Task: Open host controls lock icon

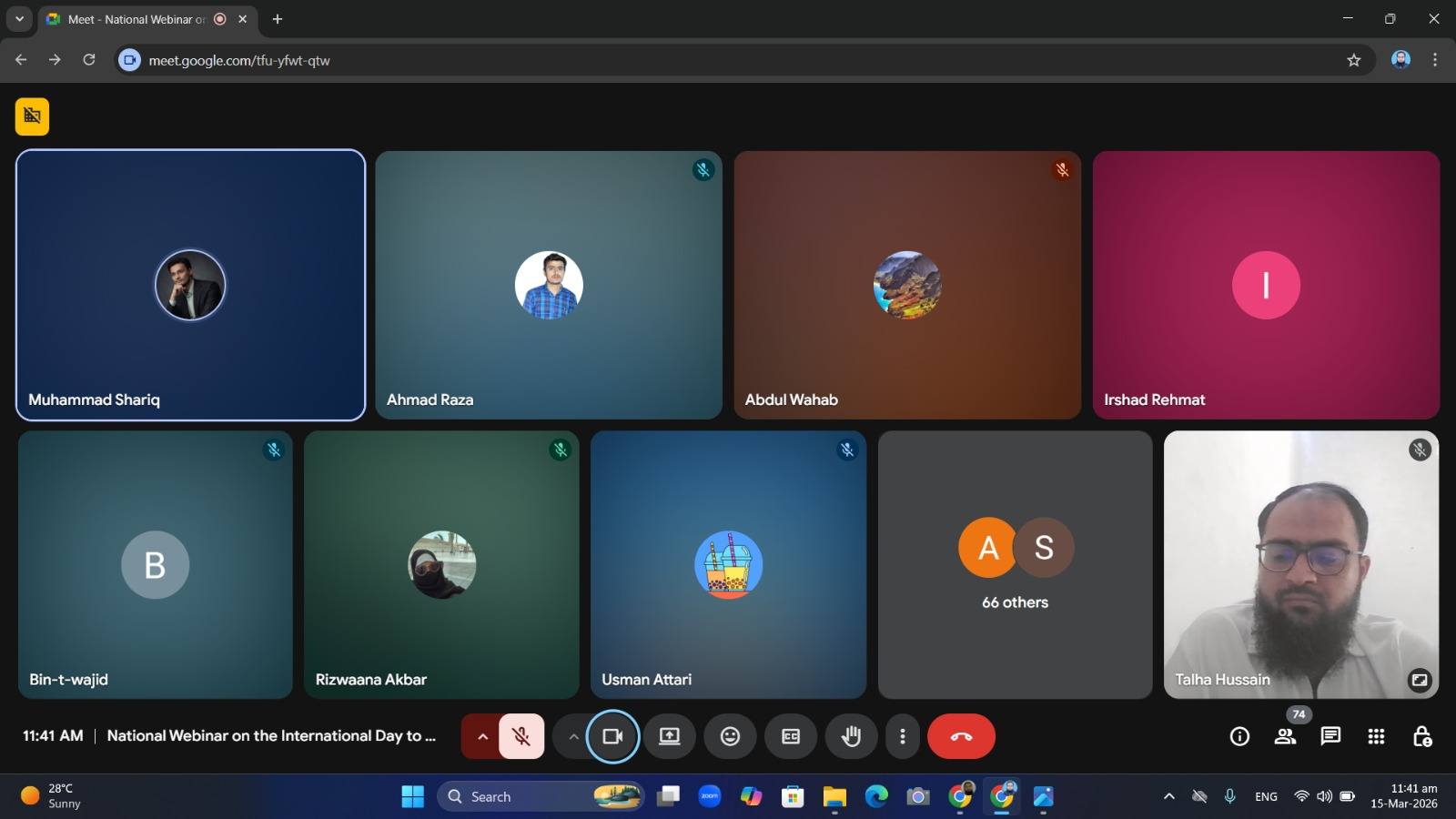Action: pyautogui.click(x=1421, y=736)
